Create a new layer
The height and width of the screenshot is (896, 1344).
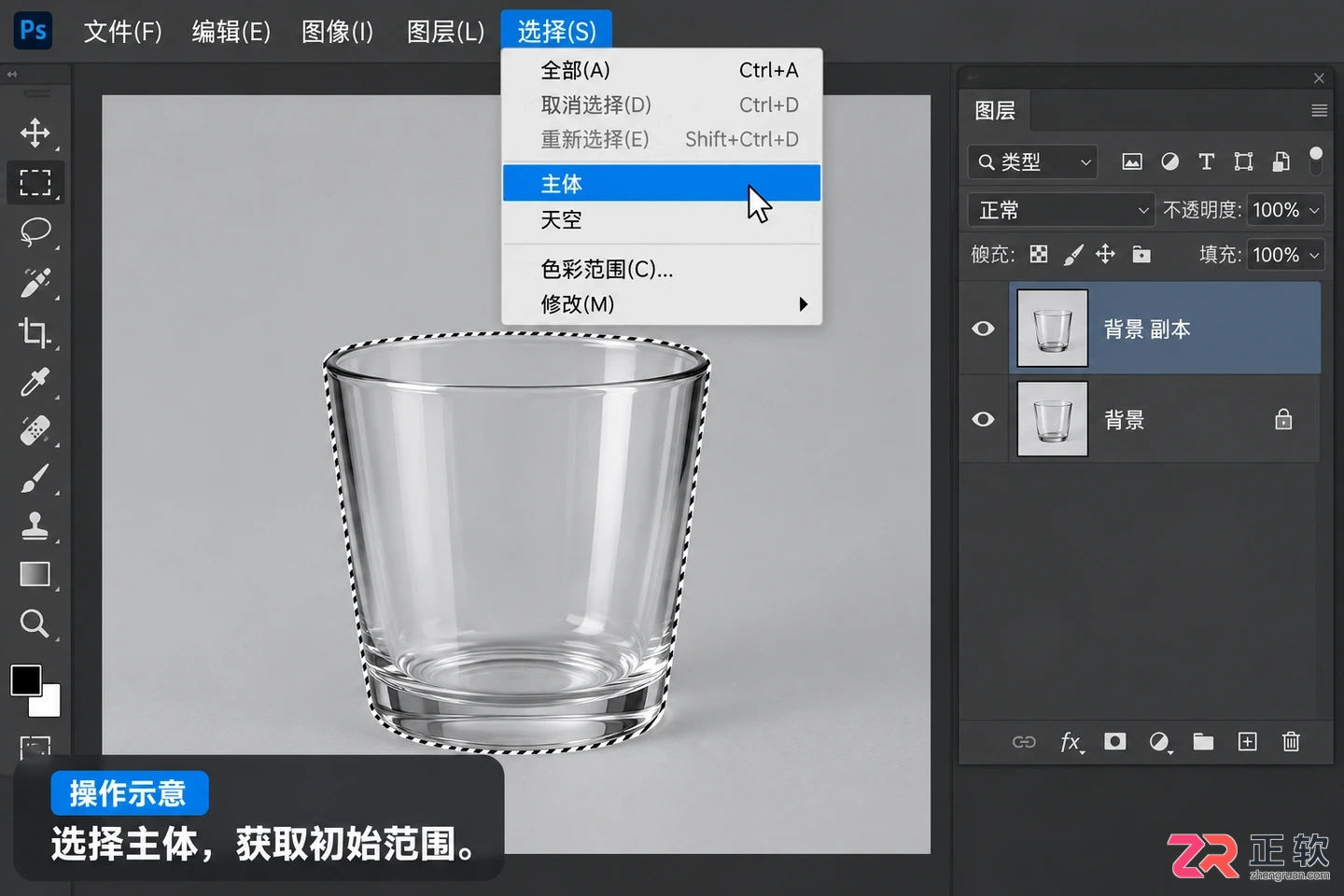pyautogui.click(x=1248, y=742)
